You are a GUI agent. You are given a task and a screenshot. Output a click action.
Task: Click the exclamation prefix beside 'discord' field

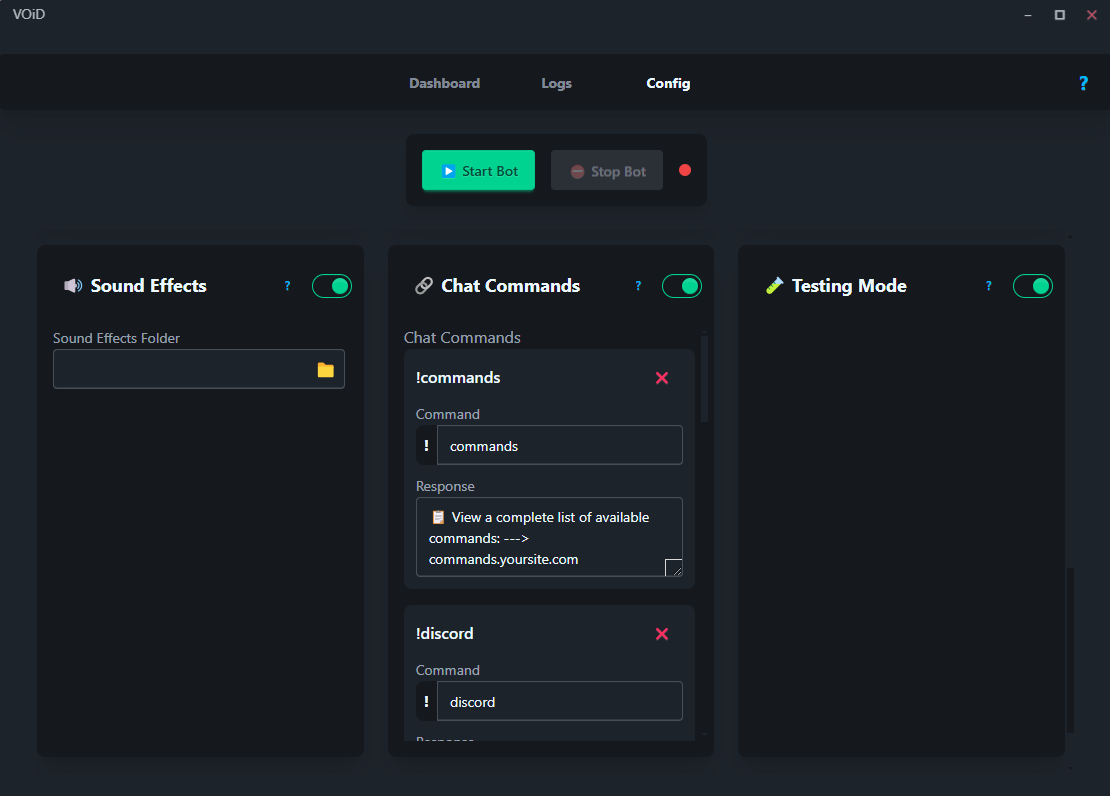point(426,701)
